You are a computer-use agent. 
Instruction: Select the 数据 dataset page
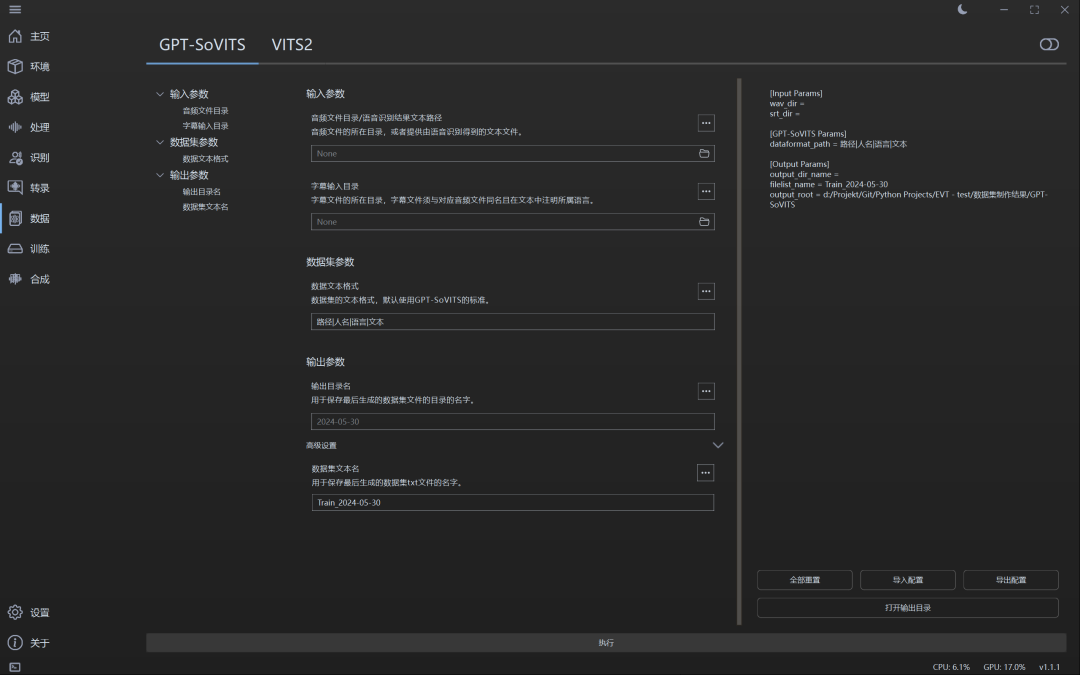tap(29, 218)
